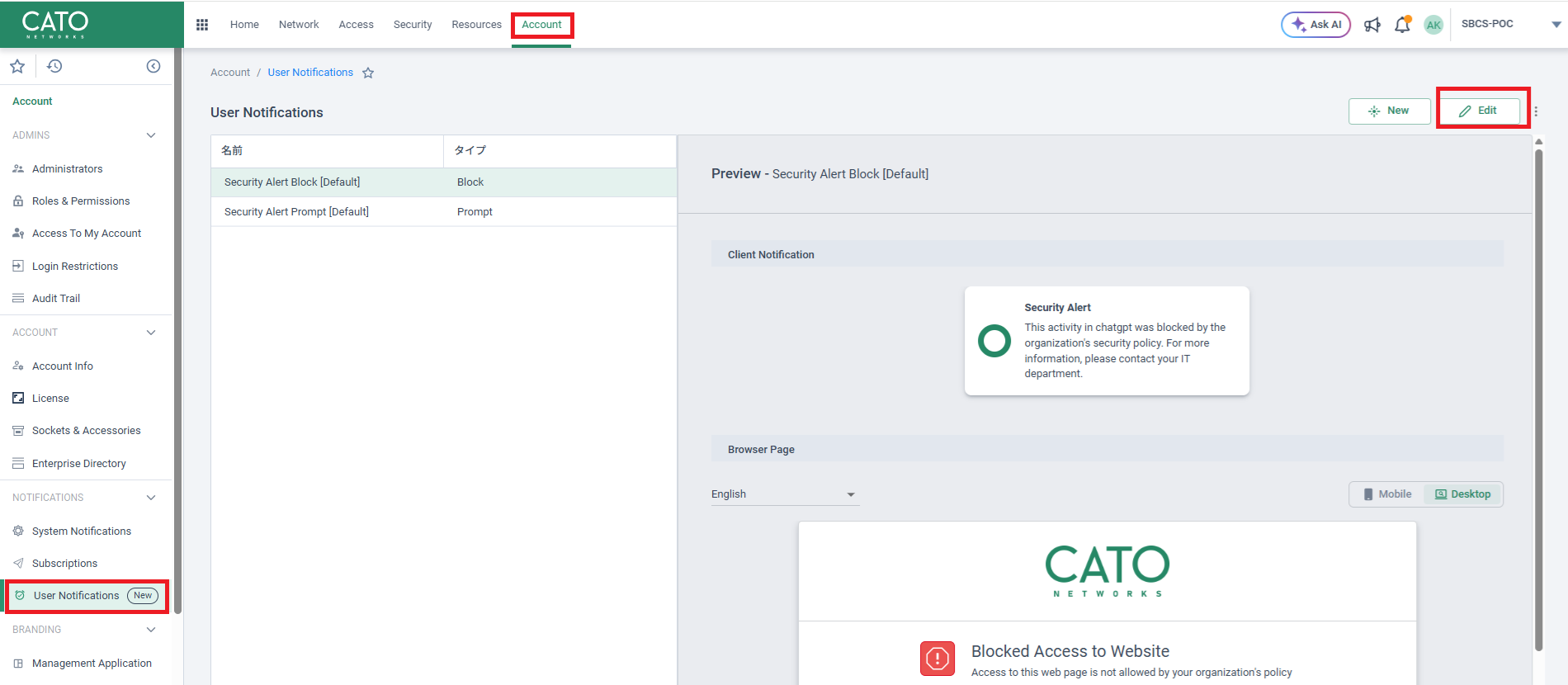Open the Network menu

pyautogui.click(x=299, y=25)
